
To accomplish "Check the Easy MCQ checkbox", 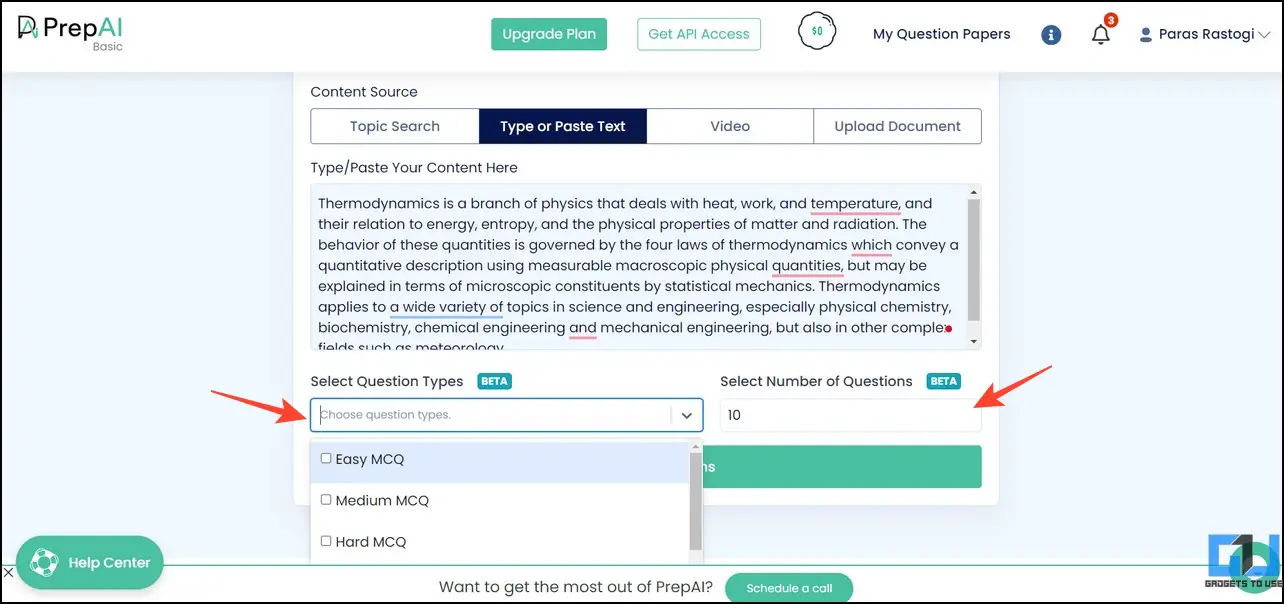I will [326, 459].
